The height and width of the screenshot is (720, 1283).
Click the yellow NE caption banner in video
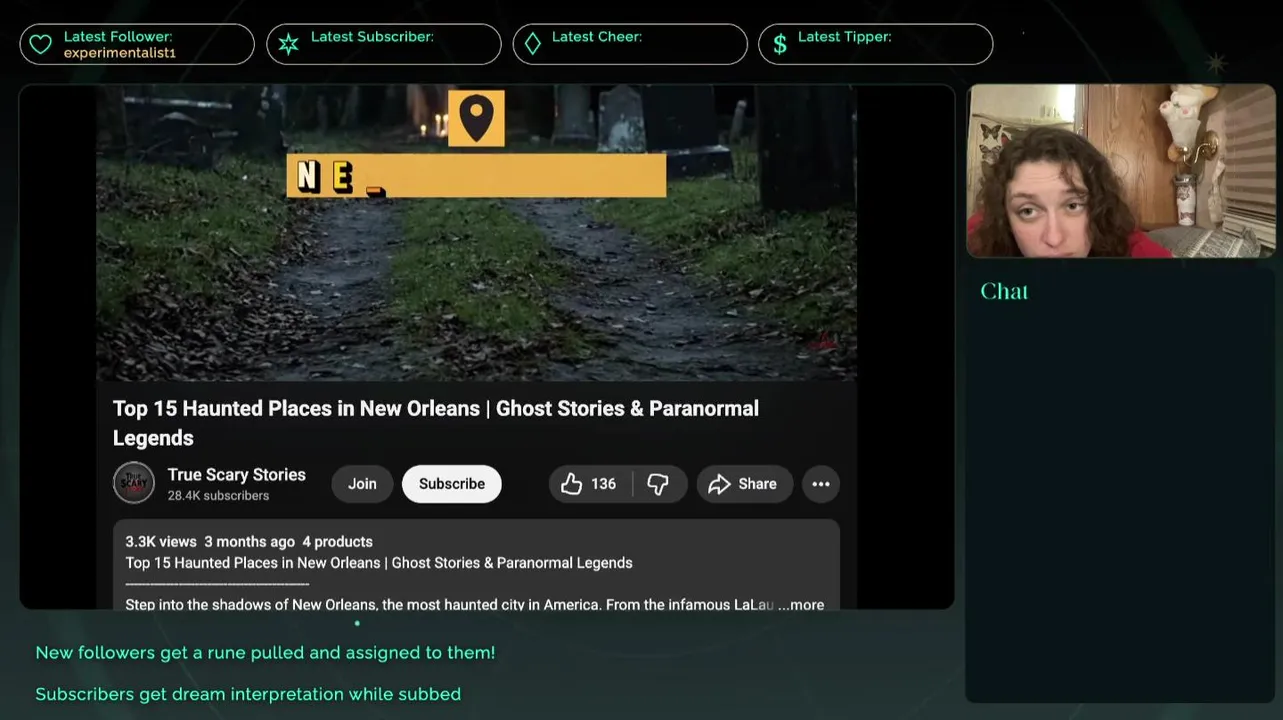[x=476, y=175]
